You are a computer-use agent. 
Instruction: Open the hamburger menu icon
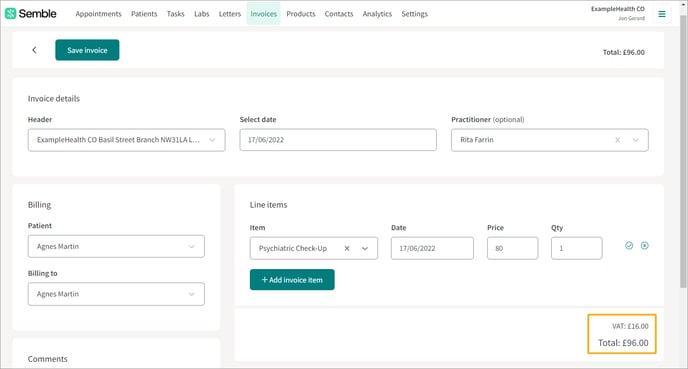pyautogui.click(x=662, y=14)
